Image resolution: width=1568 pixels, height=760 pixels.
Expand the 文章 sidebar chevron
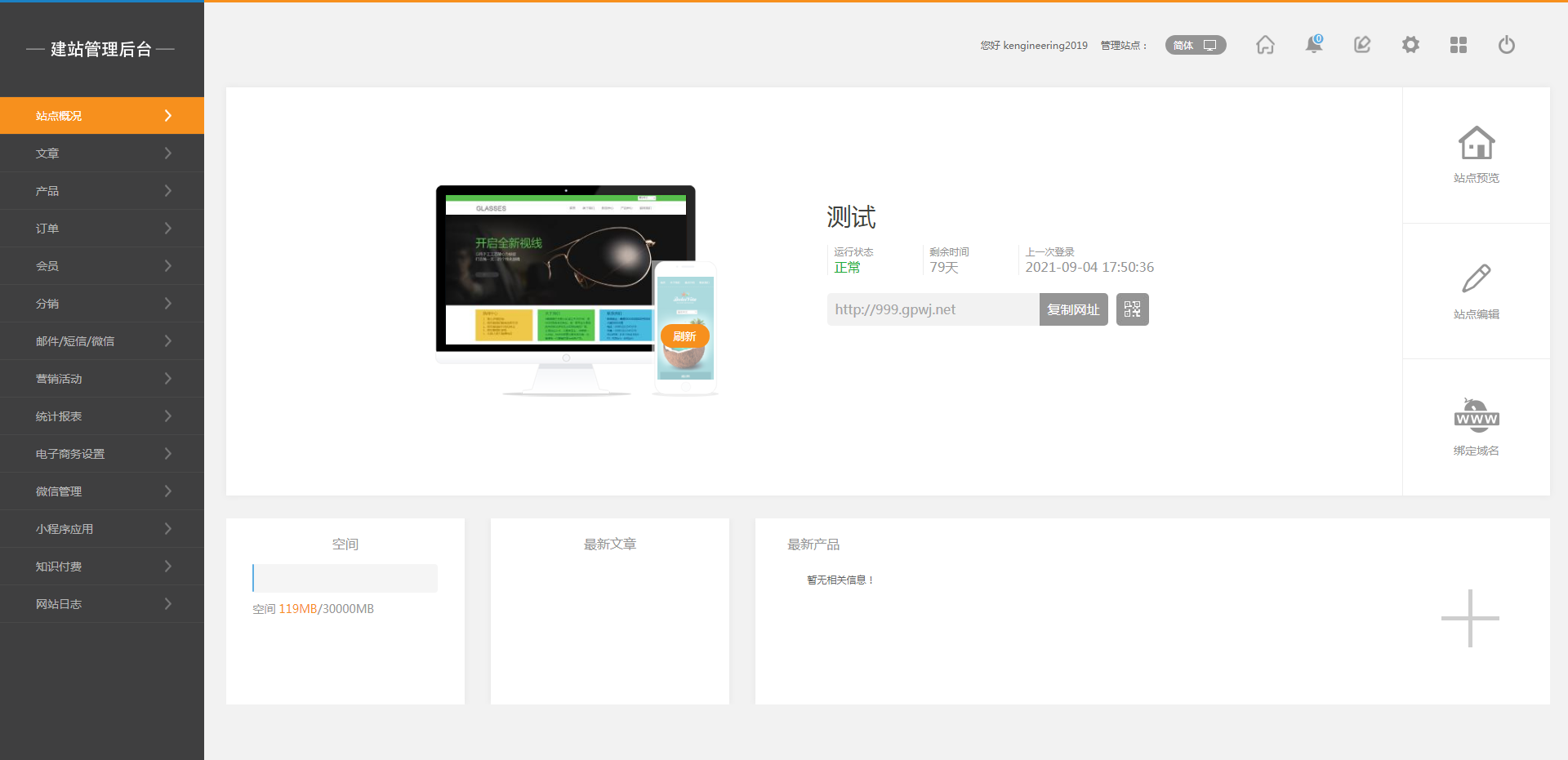[167, 153]
